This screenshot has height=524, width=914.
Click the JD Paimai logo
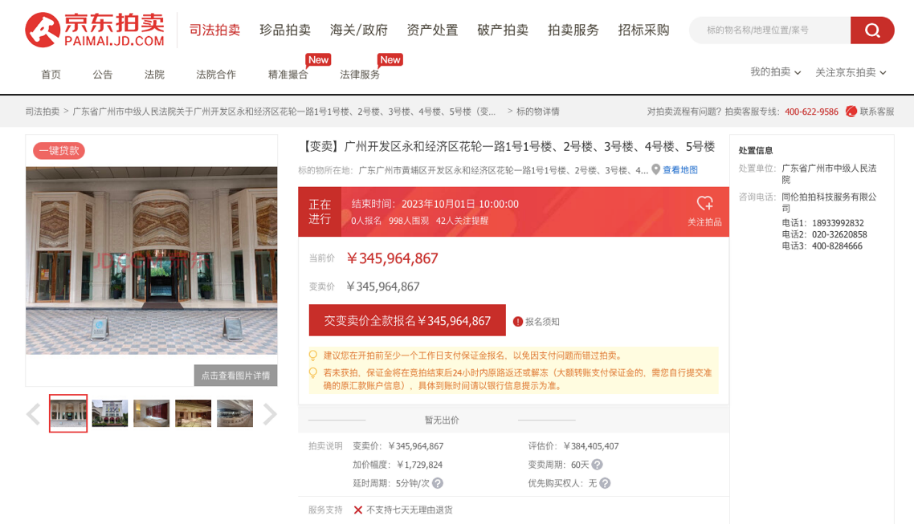[95, 30]
